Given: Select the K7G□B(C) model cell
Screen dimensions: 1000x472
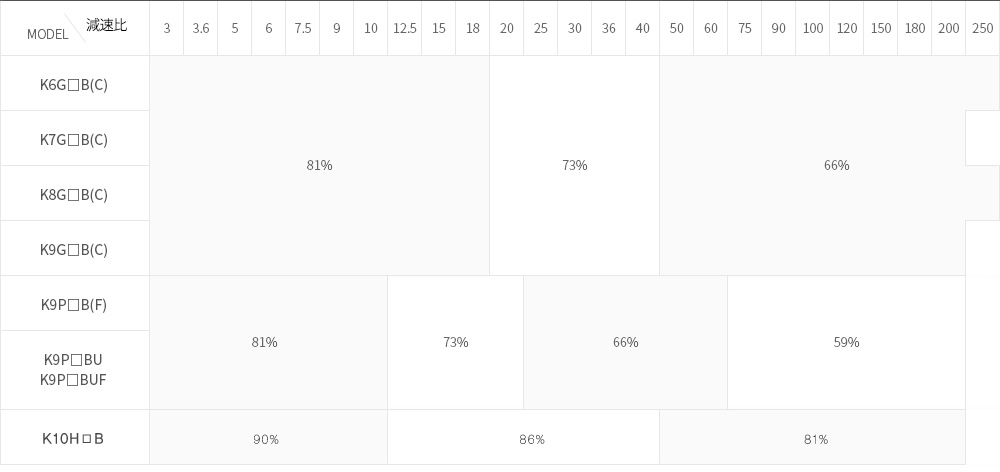Looking at the screenshot, I should (x=75, y=138).
